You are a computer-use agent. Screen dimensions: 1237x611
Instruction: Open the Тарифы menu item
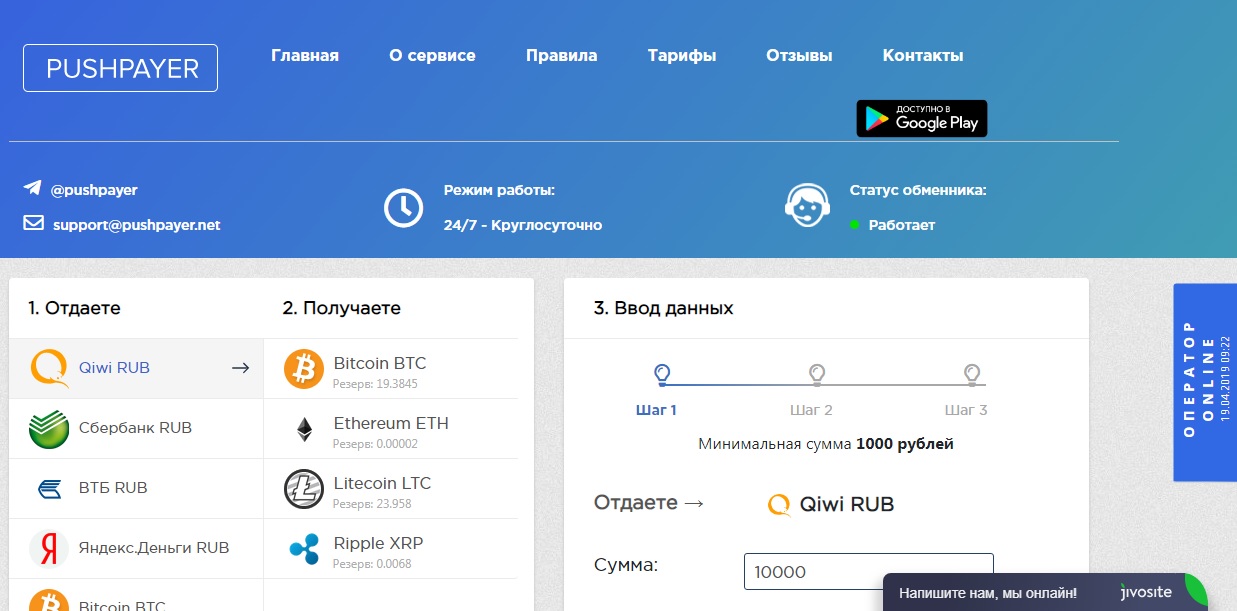681,56
